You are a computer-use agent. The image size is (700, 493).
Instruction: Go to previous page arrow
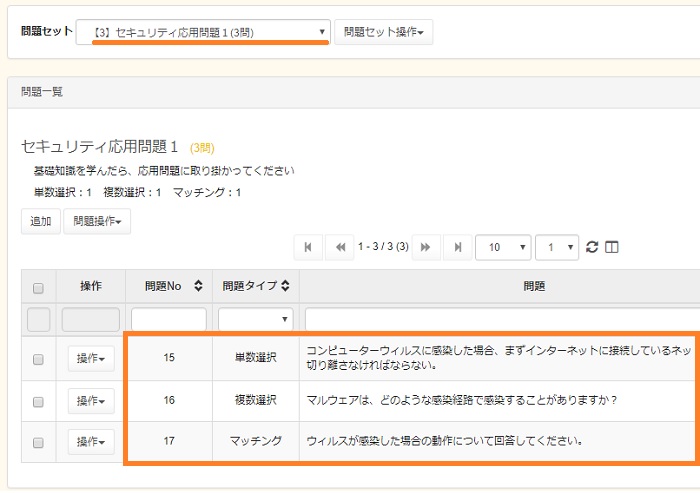click(x=341, y=247)
